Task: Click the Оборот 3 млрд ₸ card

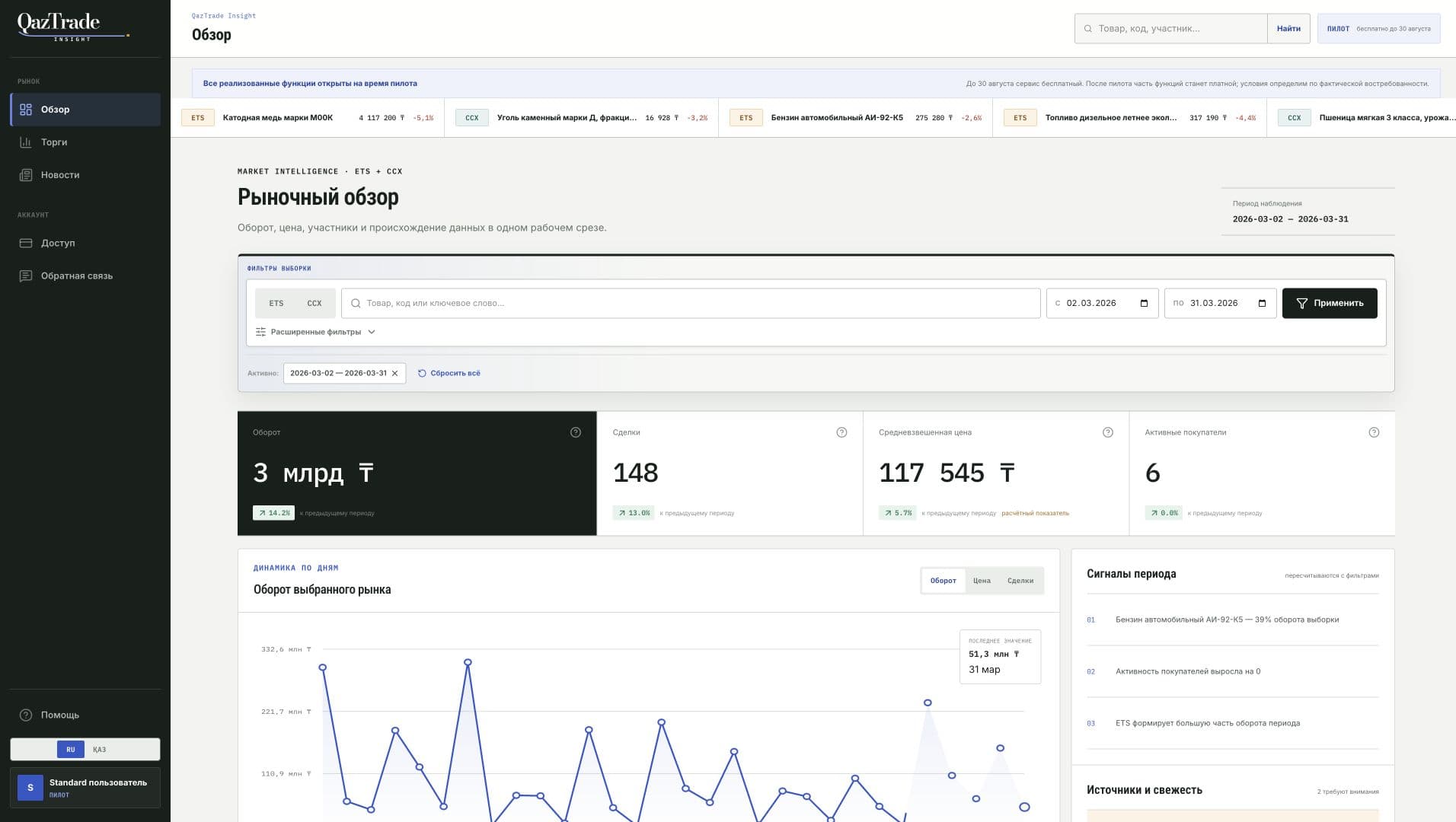Action: (417, 474)
